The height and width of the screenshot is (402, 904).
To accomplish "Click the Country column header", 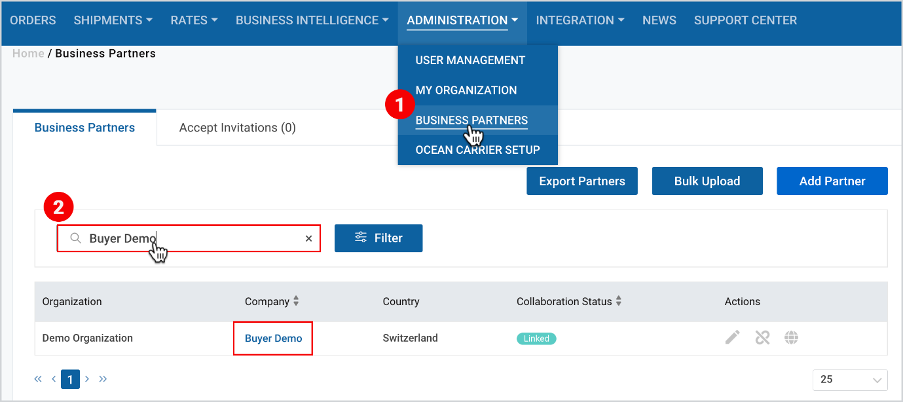I will (x=401, y=301).
